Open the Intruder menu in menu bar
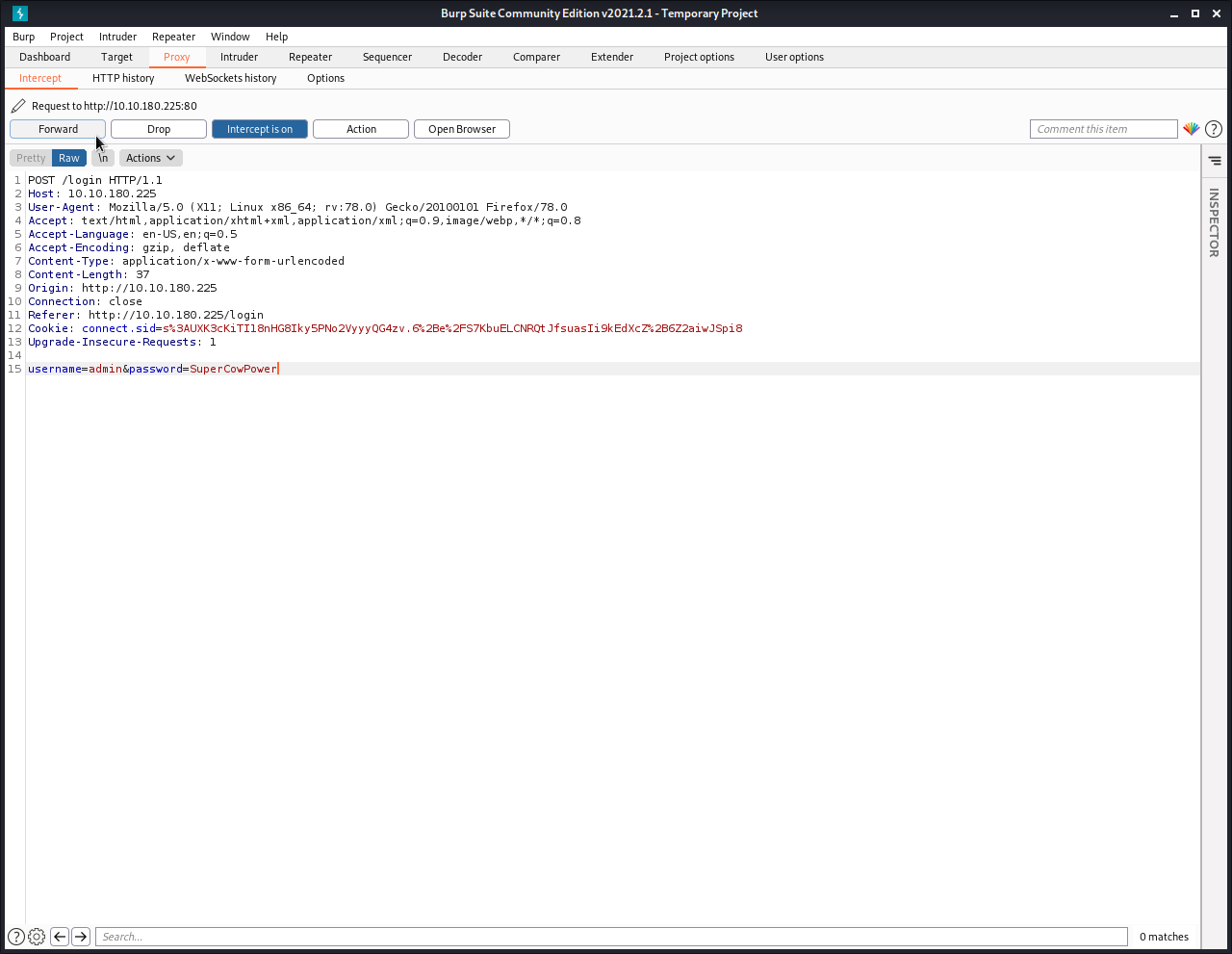This screenshot has height=954, width=1232. pos(118,37)
